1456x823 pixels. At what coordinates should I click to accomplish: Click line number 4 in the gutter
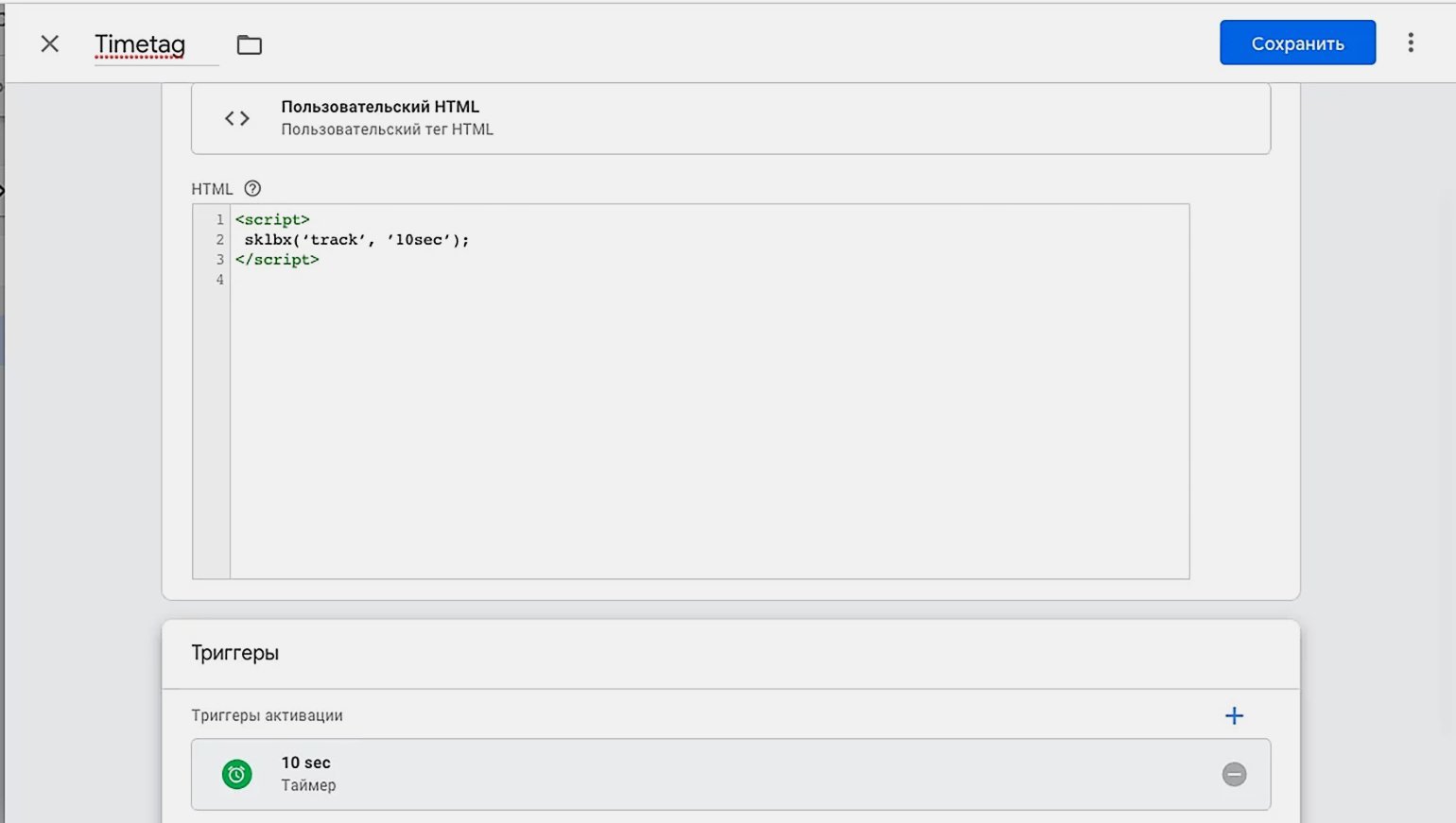(220, 280)
